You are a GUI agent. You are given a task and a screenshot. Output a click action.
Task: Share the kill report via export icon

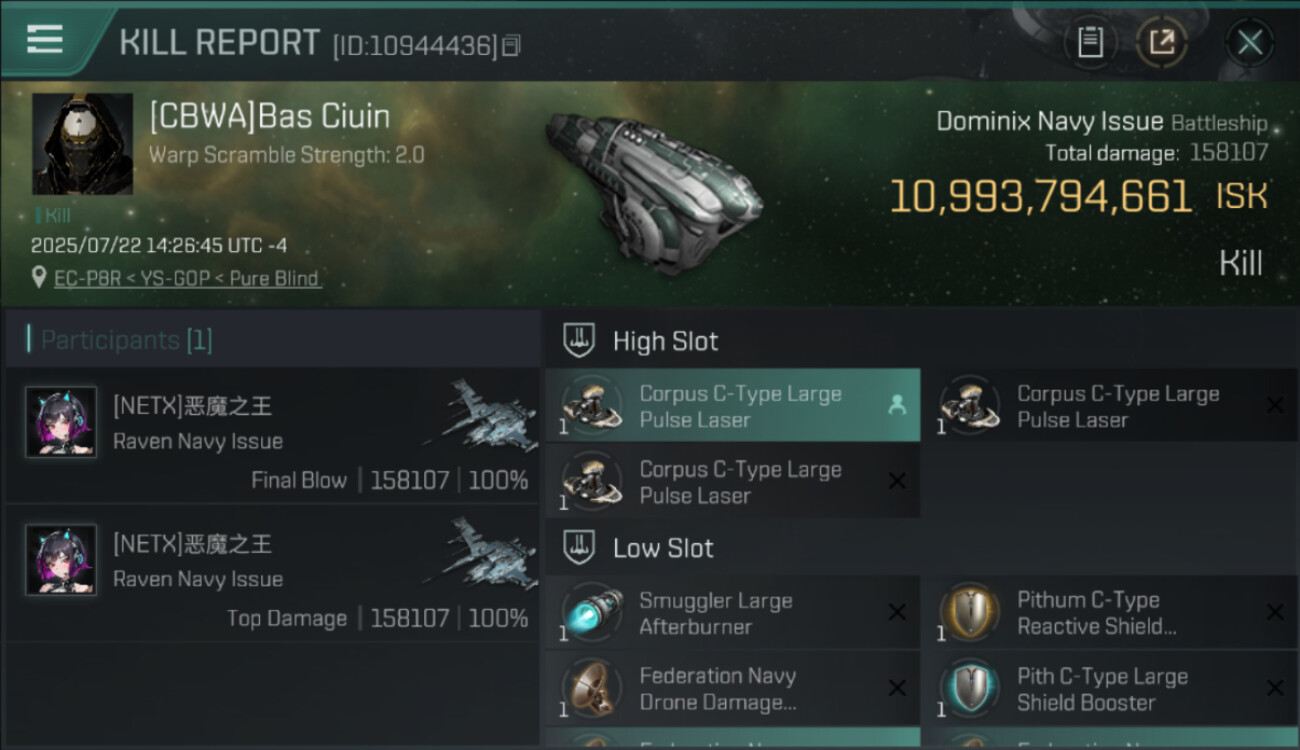pos(1161,42)
